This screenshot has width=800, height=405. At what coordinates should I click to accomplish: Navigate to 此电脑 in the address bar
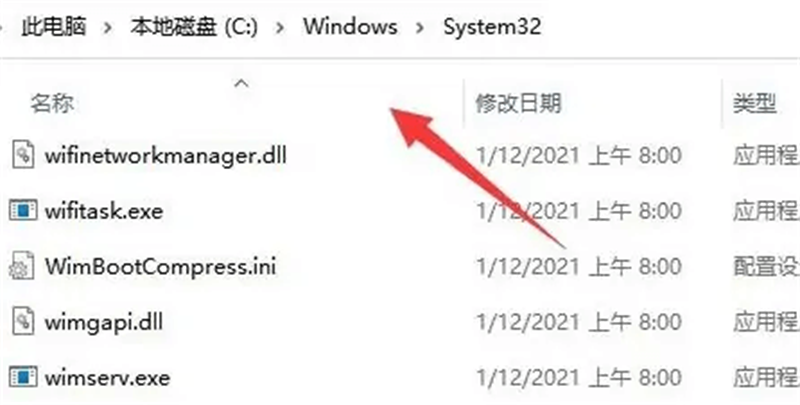point(54,27)
